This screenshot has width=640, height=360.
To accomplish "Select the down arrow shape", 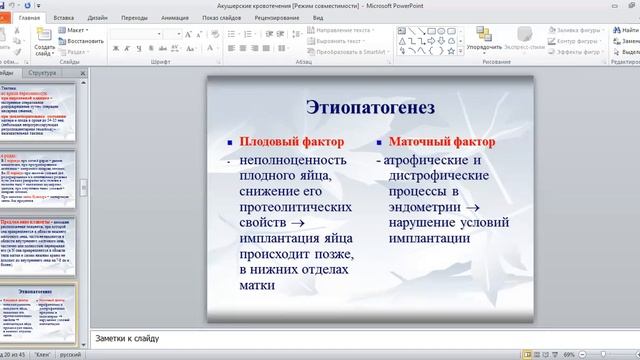I will (x=441, y=41).
